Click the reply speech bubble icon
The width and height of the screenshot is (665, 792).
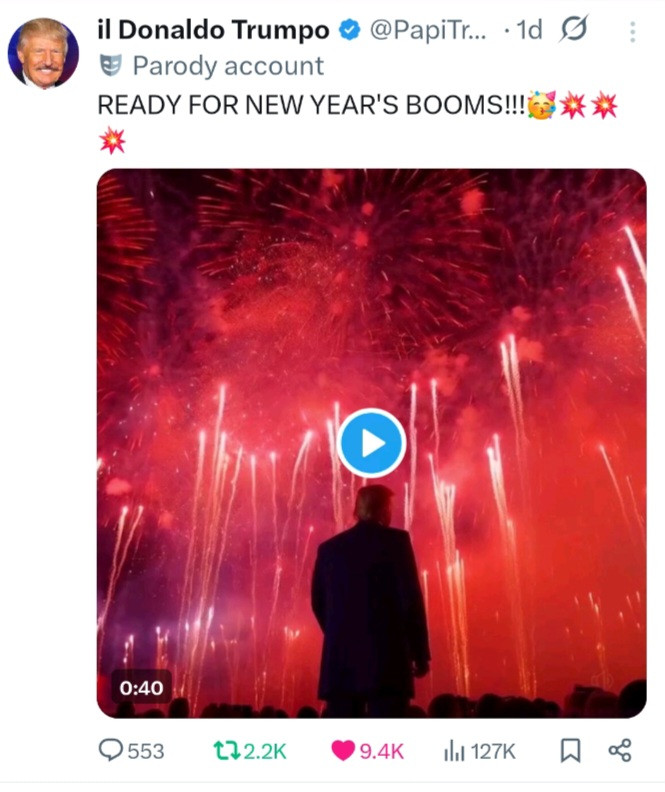click(x=110, y=751)
